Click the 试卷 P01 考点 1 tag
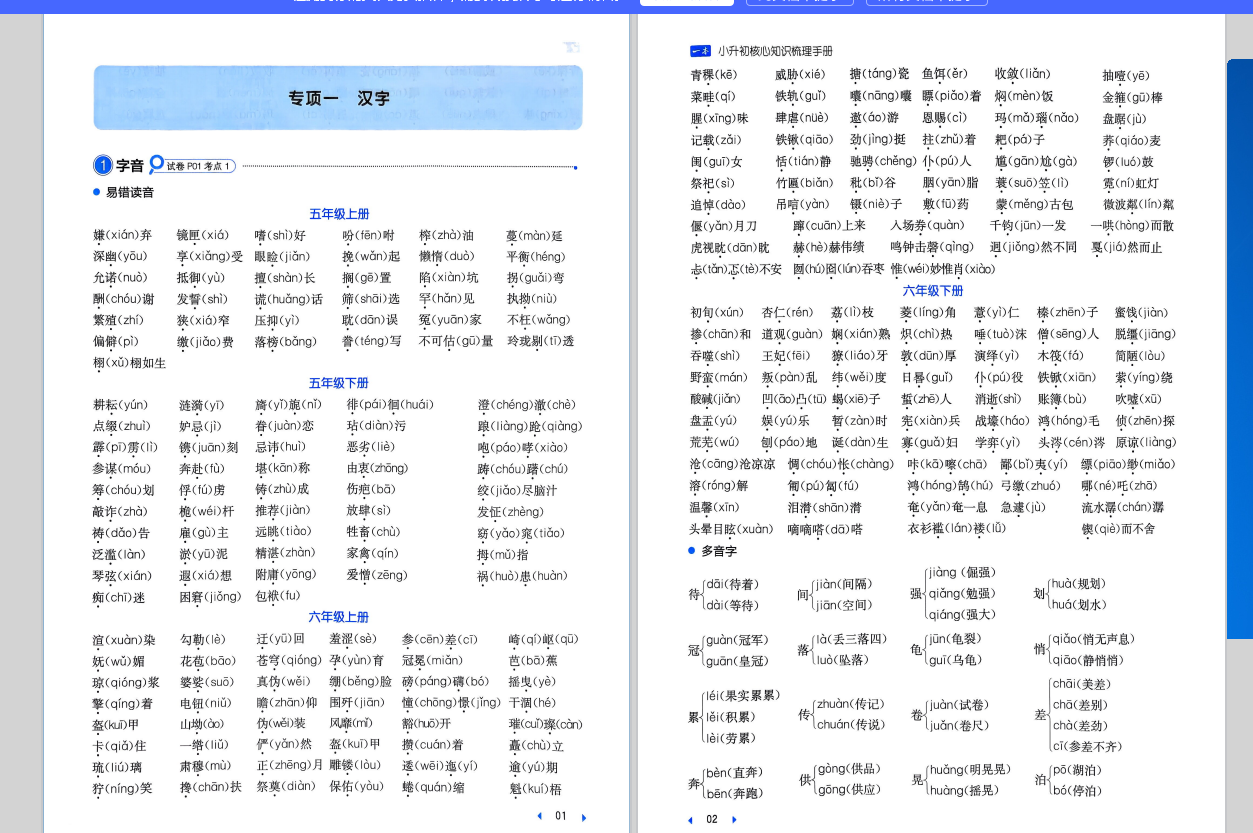This screenshot has height=833, width=1253. 199,166
